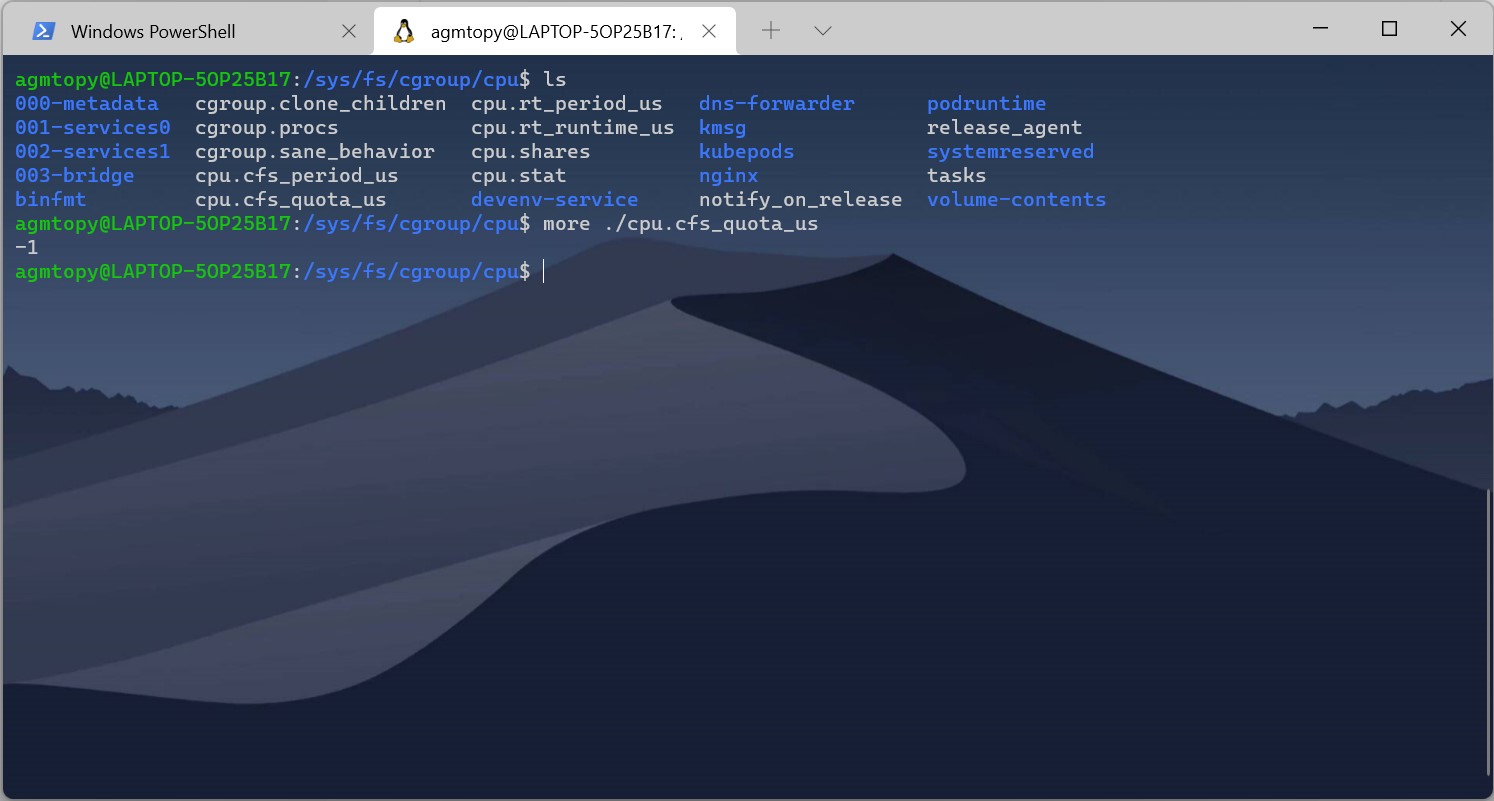The width and height of the screenshot is (1494, 801).
Task: Click the cpu.stat file name
Action: pos(519,175)
